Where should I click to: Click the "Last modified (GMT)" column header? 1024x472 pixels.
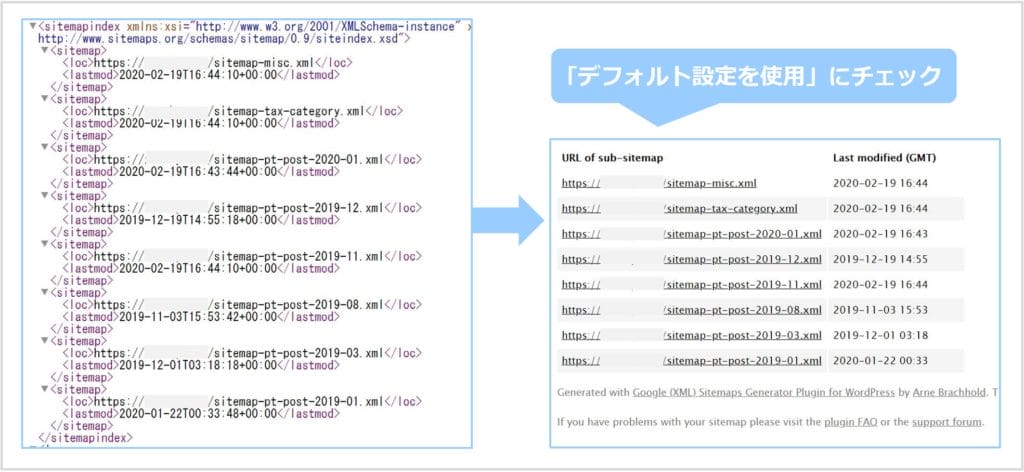click(x=884, y=158)
